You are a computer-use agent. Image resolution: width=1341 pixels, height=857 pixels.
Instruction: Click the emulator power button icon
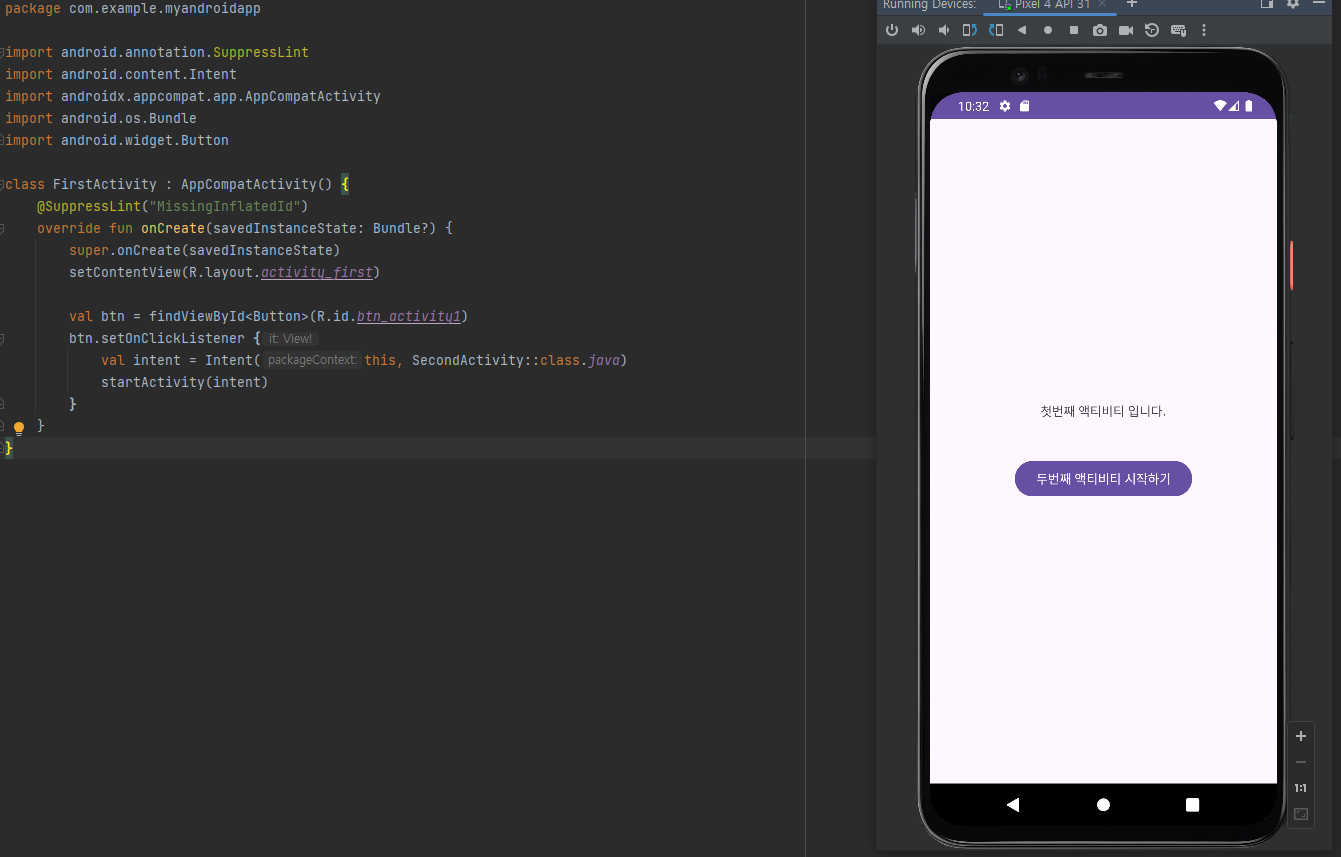click(x=892, y=30)
